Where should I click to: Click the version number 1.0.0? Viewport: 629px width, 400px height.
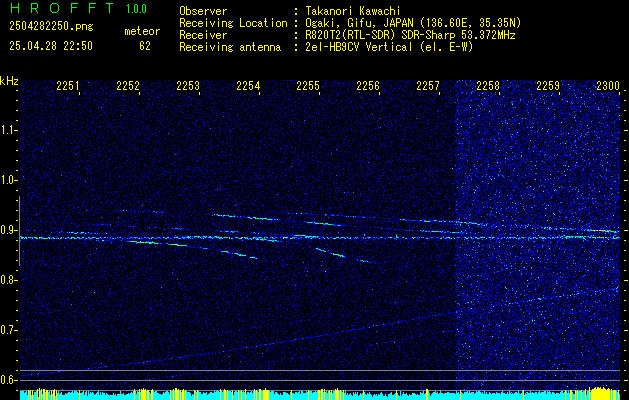tap(136, 9)
